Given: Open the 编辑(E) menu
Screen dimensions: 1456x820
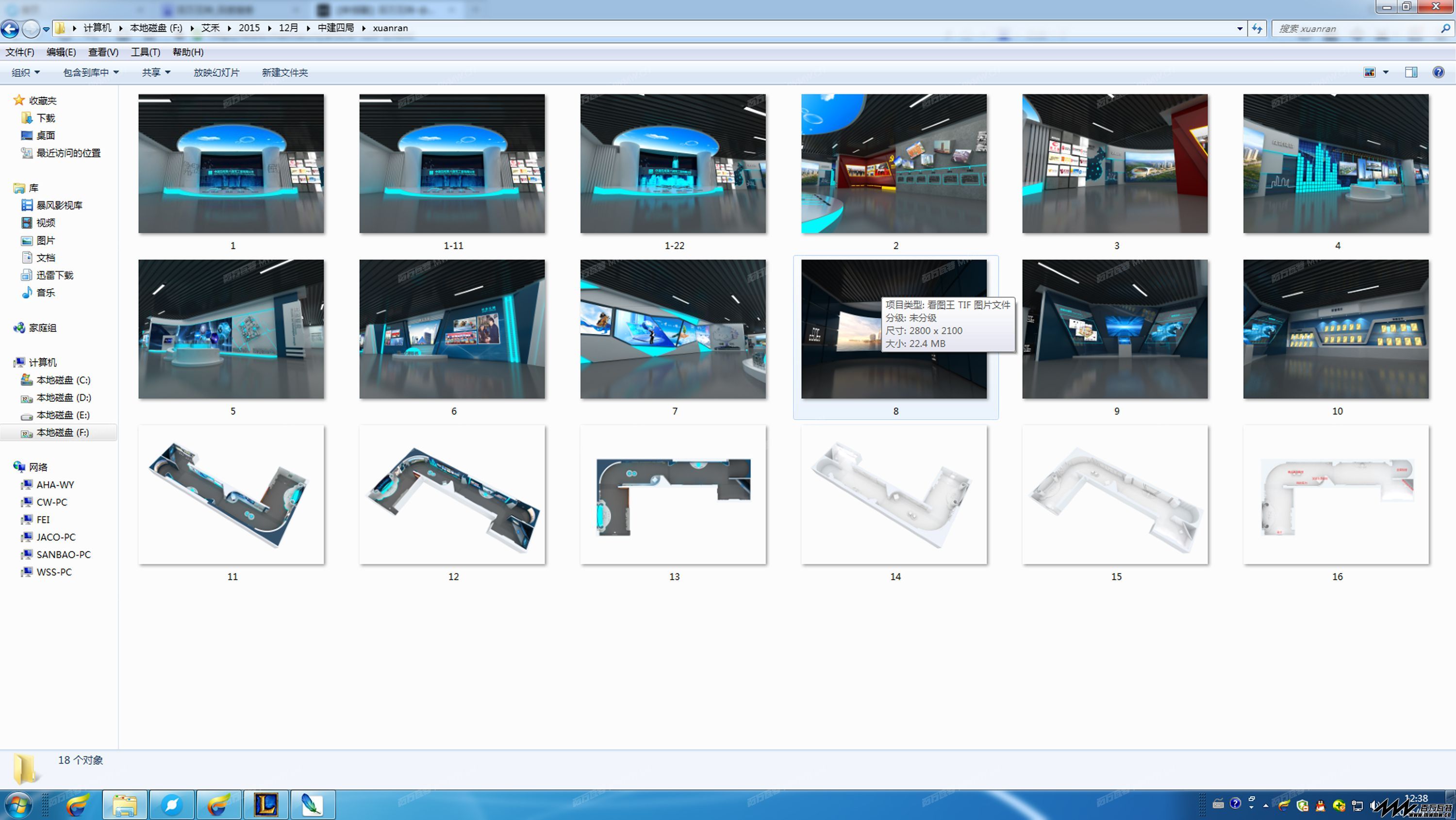Looking at the screenshot, I should click(61, 52).
